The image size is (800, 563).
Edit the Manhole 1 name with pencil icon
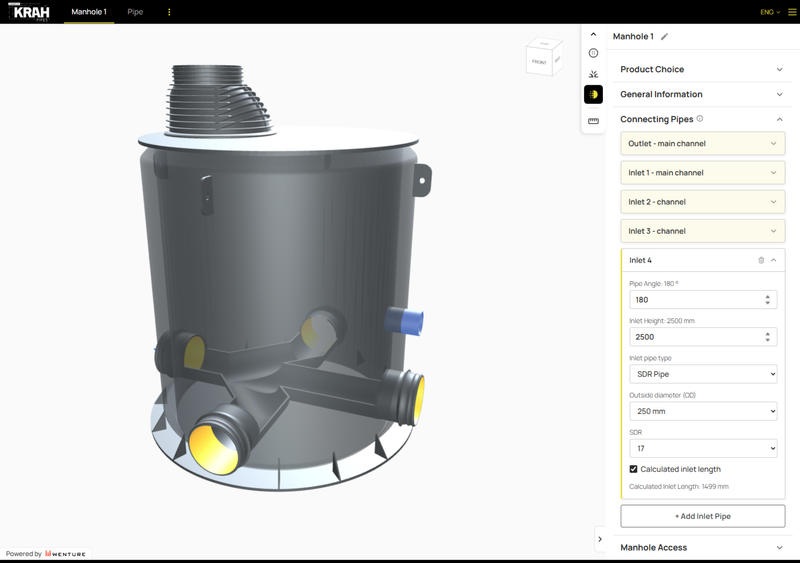[664, 36]
